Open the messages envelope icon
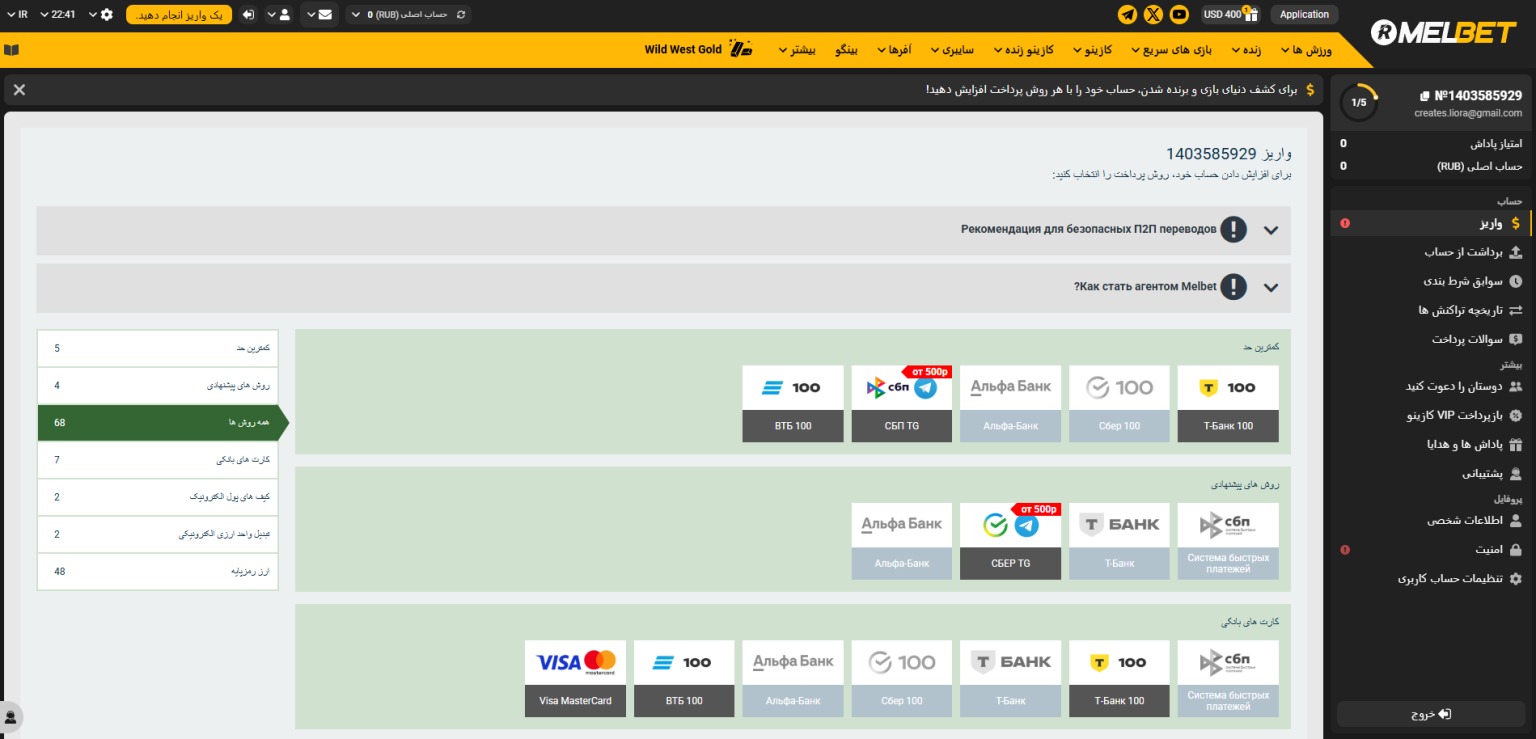 [x=325, y=15]
